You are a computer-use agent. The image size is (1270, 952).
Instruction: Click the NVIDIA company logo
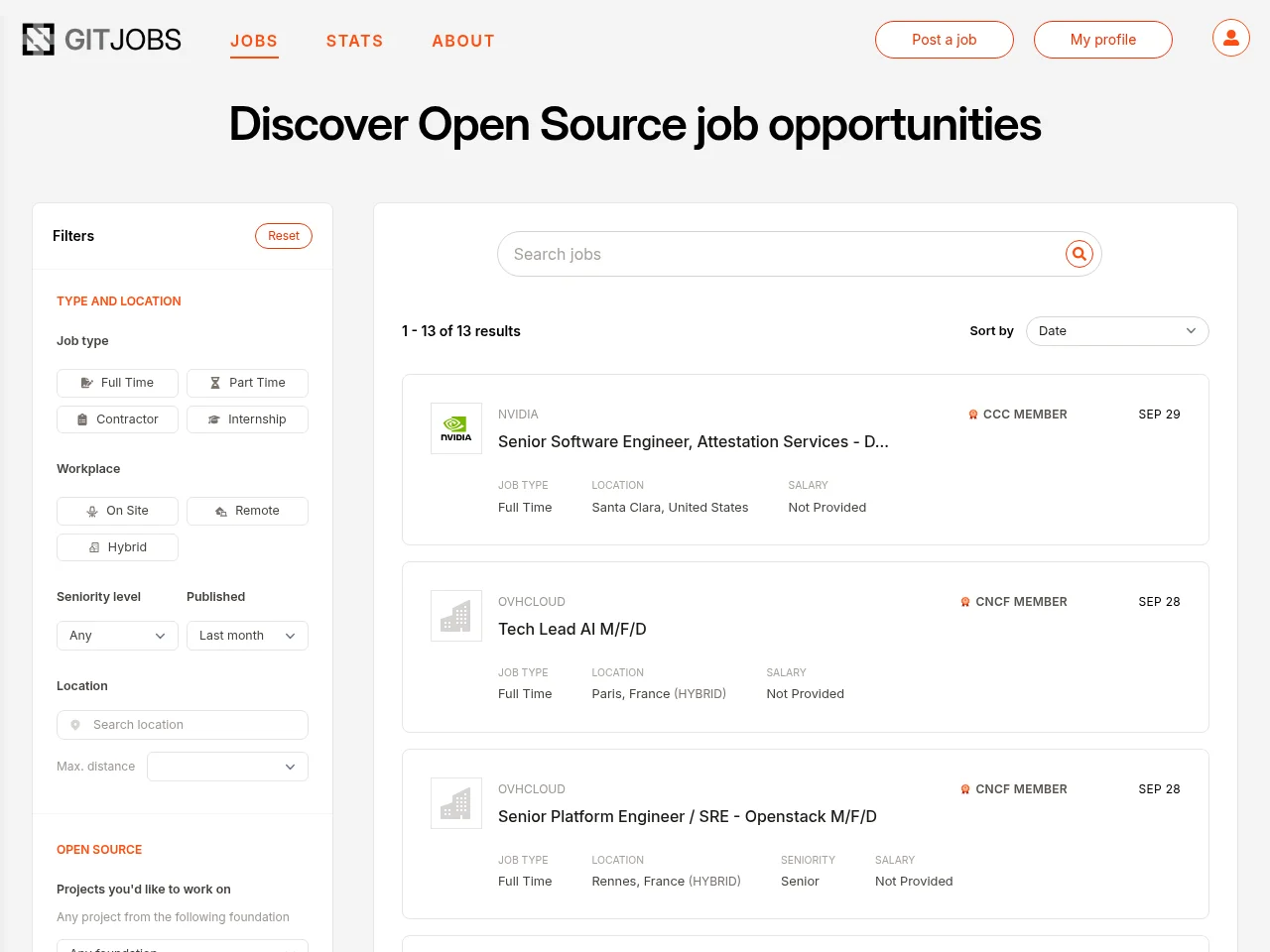(456, 428)
